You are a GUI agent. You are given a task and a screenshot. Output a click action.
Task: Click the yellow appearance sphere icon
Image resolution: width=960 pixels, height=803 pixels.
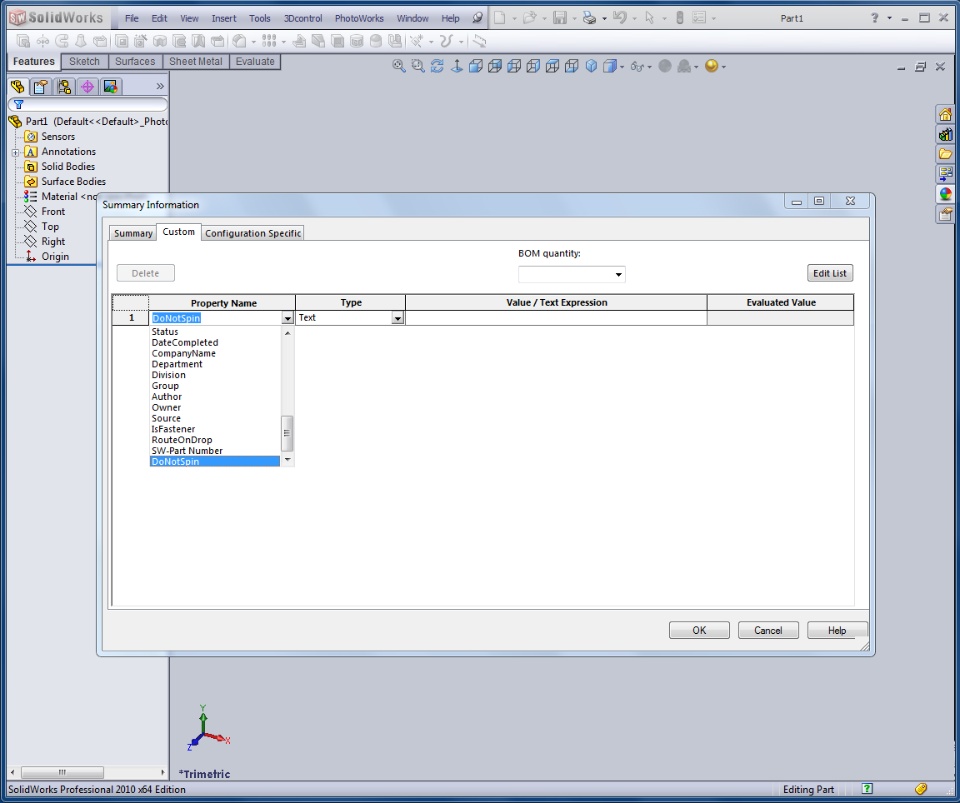(711, 66)
